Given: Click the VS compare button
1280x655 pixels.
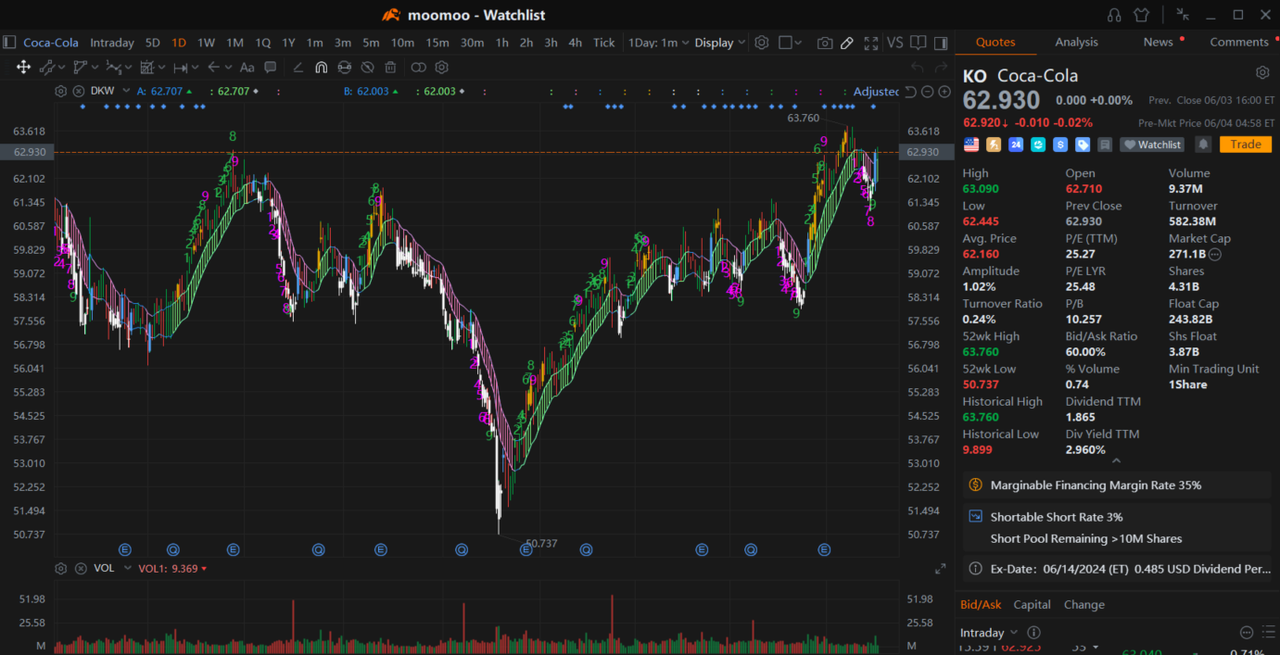Looking at the screenshot, I should click(x=894, y=43).
